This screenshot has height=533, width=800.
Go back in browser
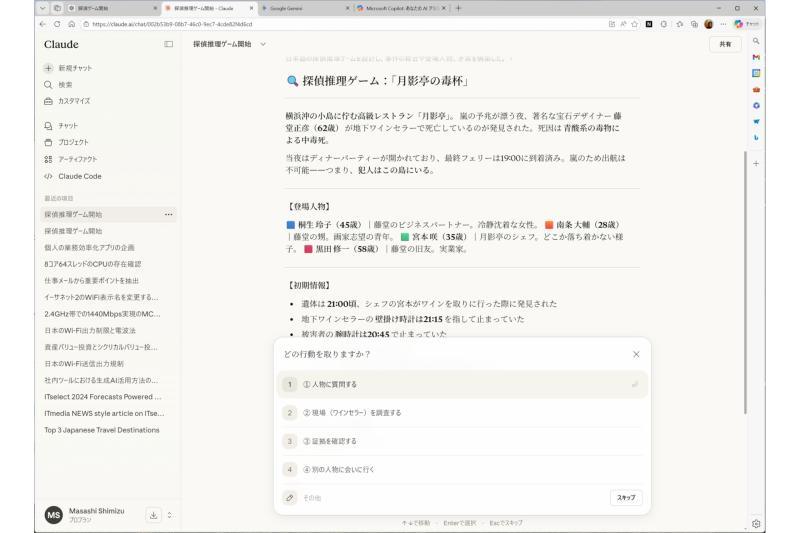click(x=43, y=24)
